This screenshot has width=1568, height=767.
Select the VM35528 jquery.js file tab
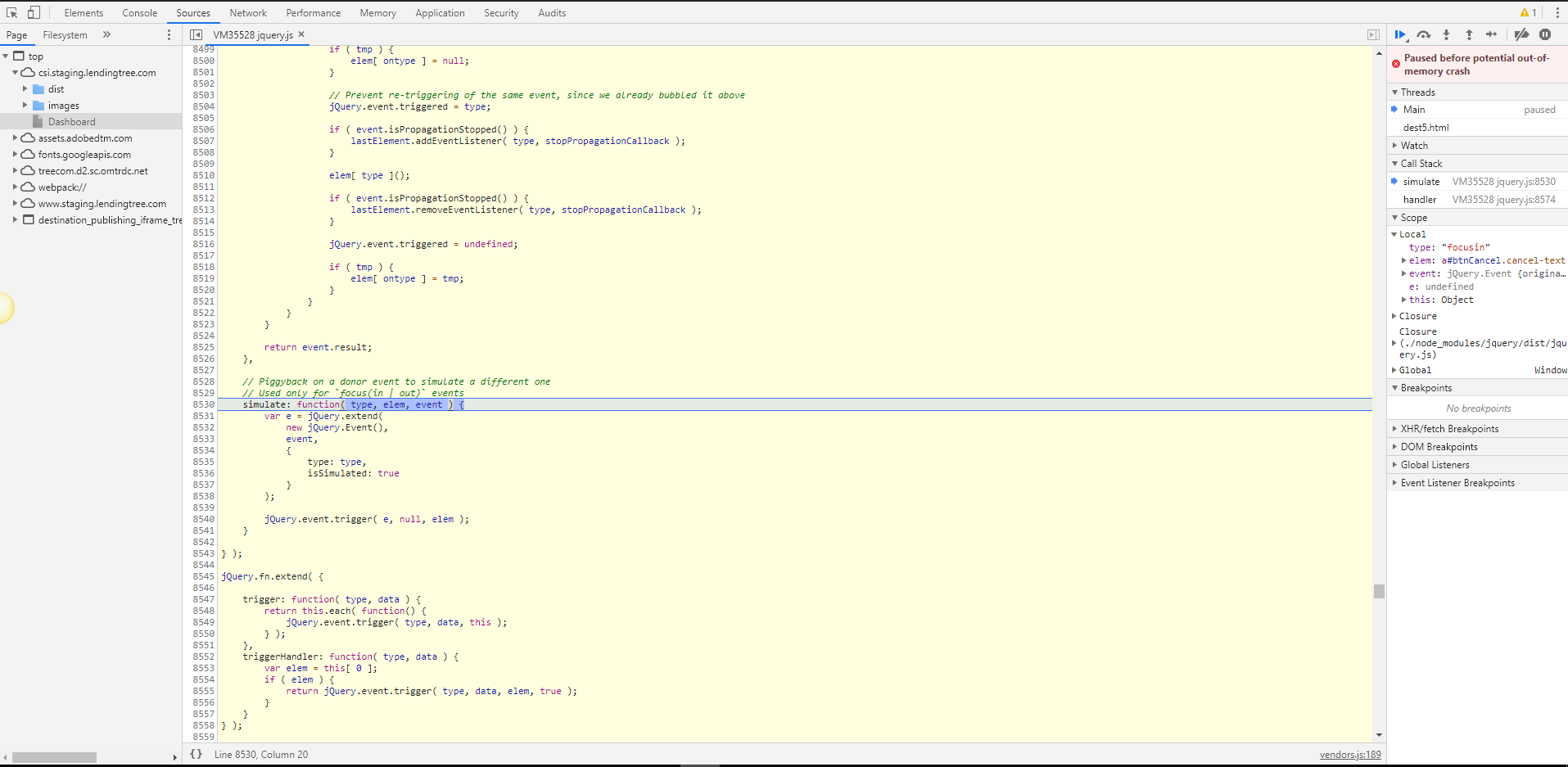coord(253,34)
